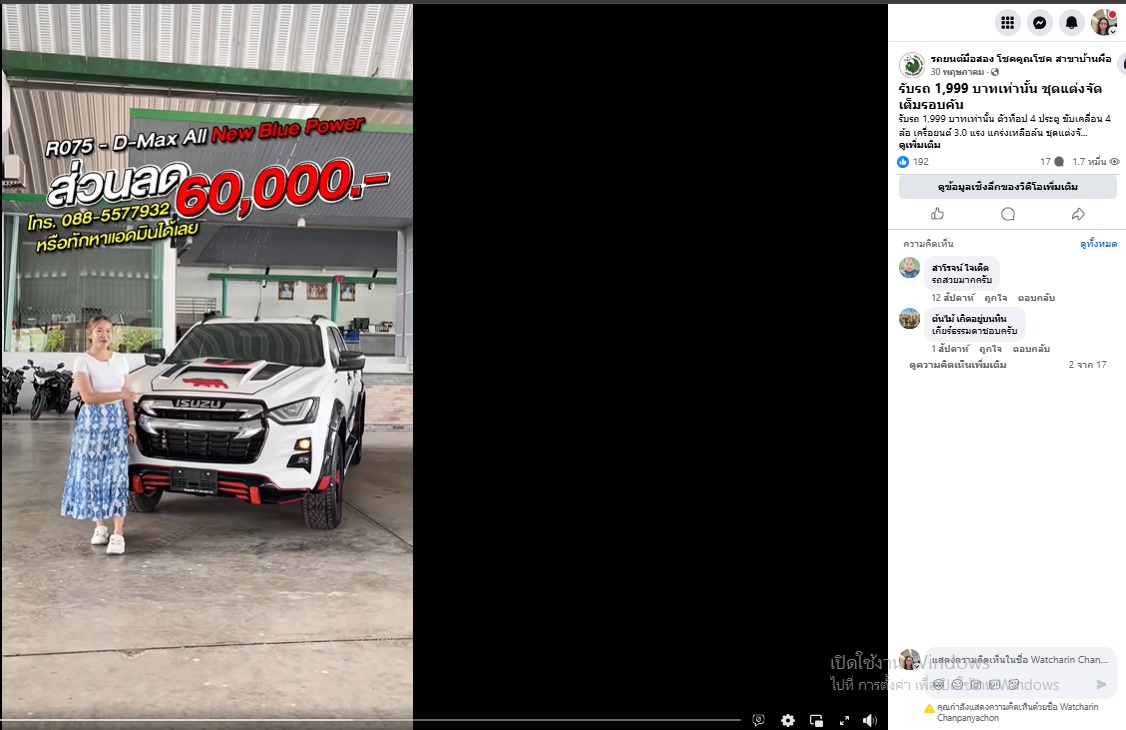The height and width of the screenshot is (730, 1126).
Task: Open the page avatar of รถยนต์มือสอง โชคคูณโชค
Action: (912, 65)
